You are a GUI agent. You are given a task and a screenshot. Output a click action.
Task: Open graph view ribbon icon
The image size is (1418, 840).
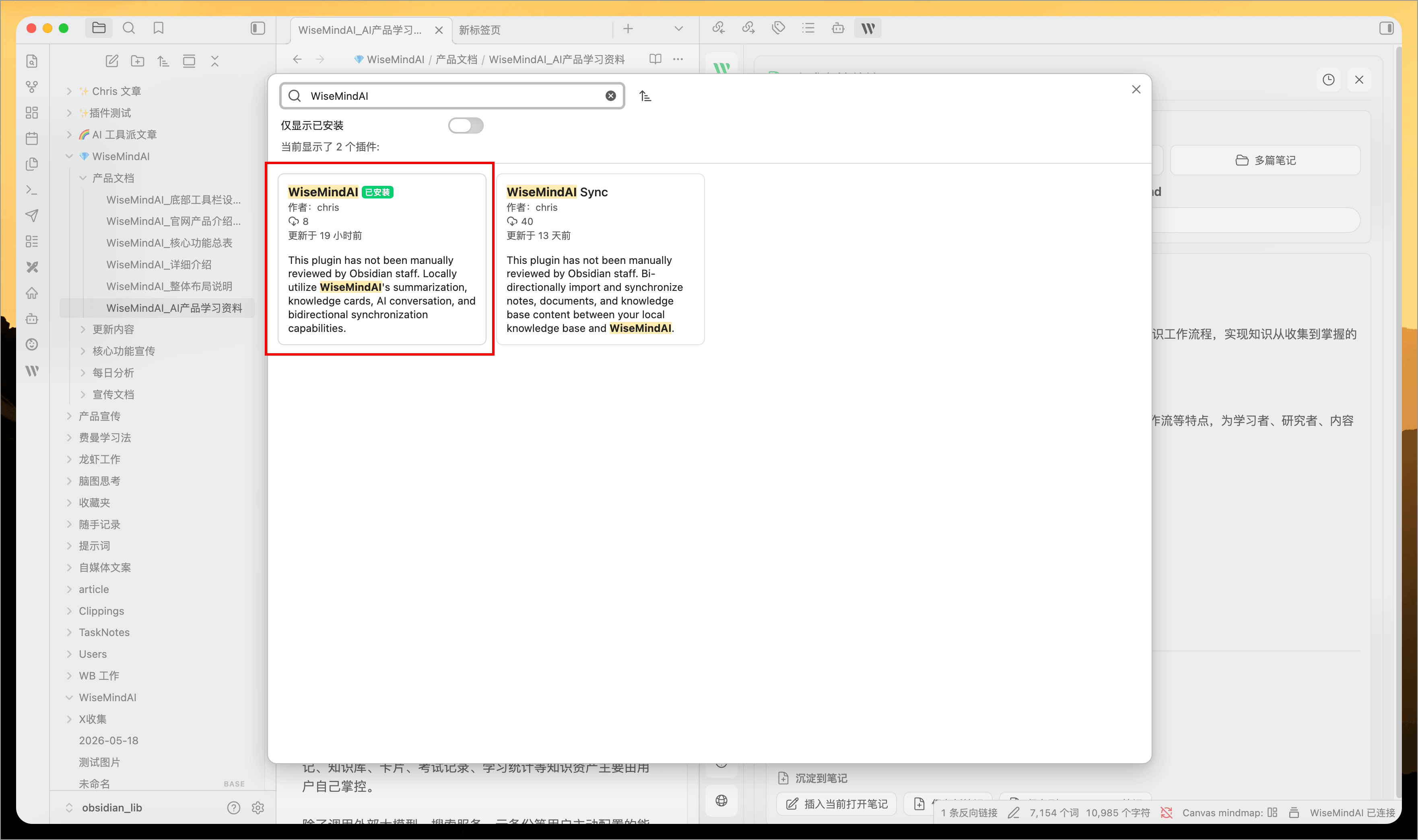pos(32,86)
